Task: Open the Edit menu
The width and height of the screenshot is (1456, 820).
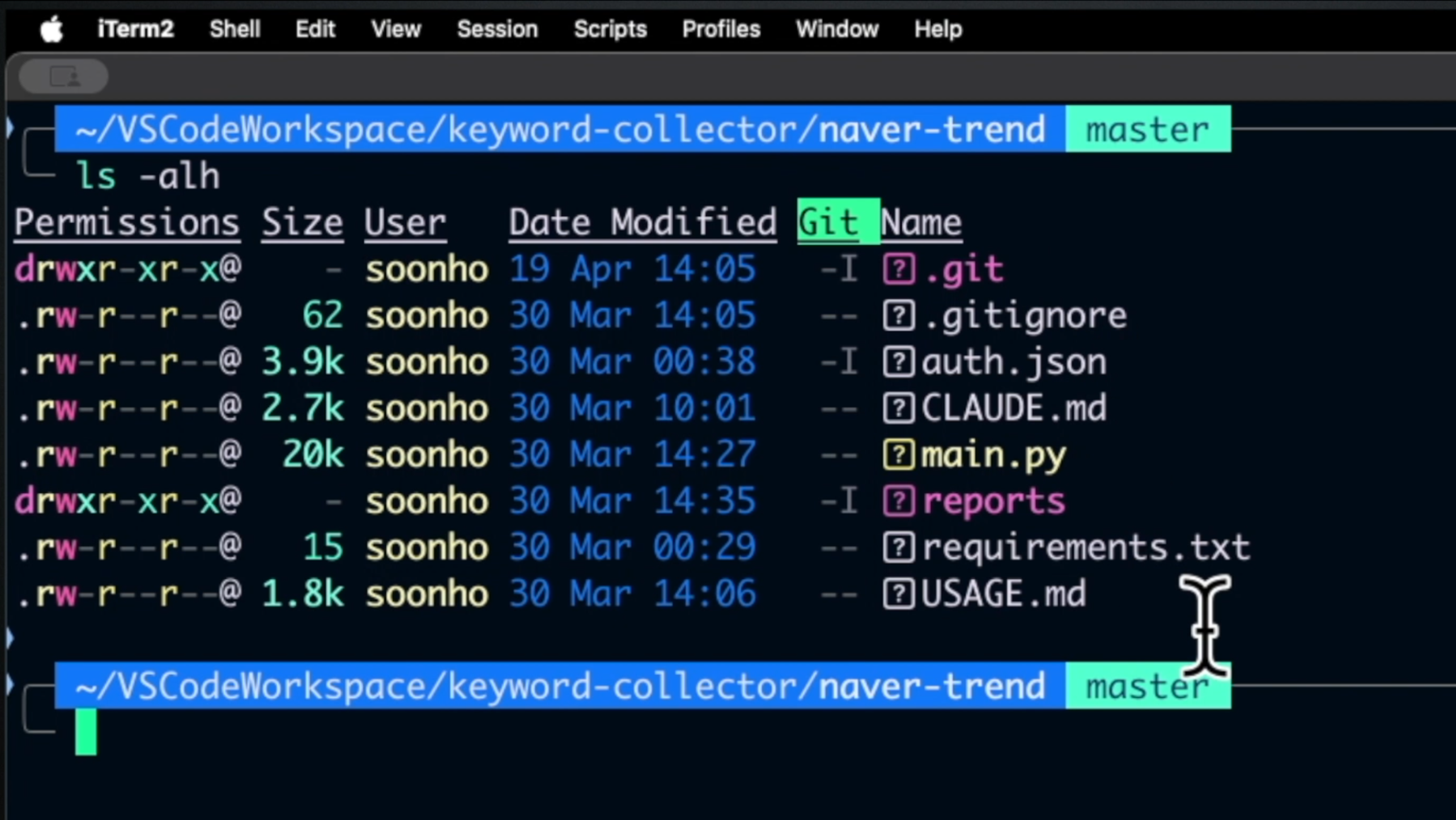Action: click(x=315, y=29)
